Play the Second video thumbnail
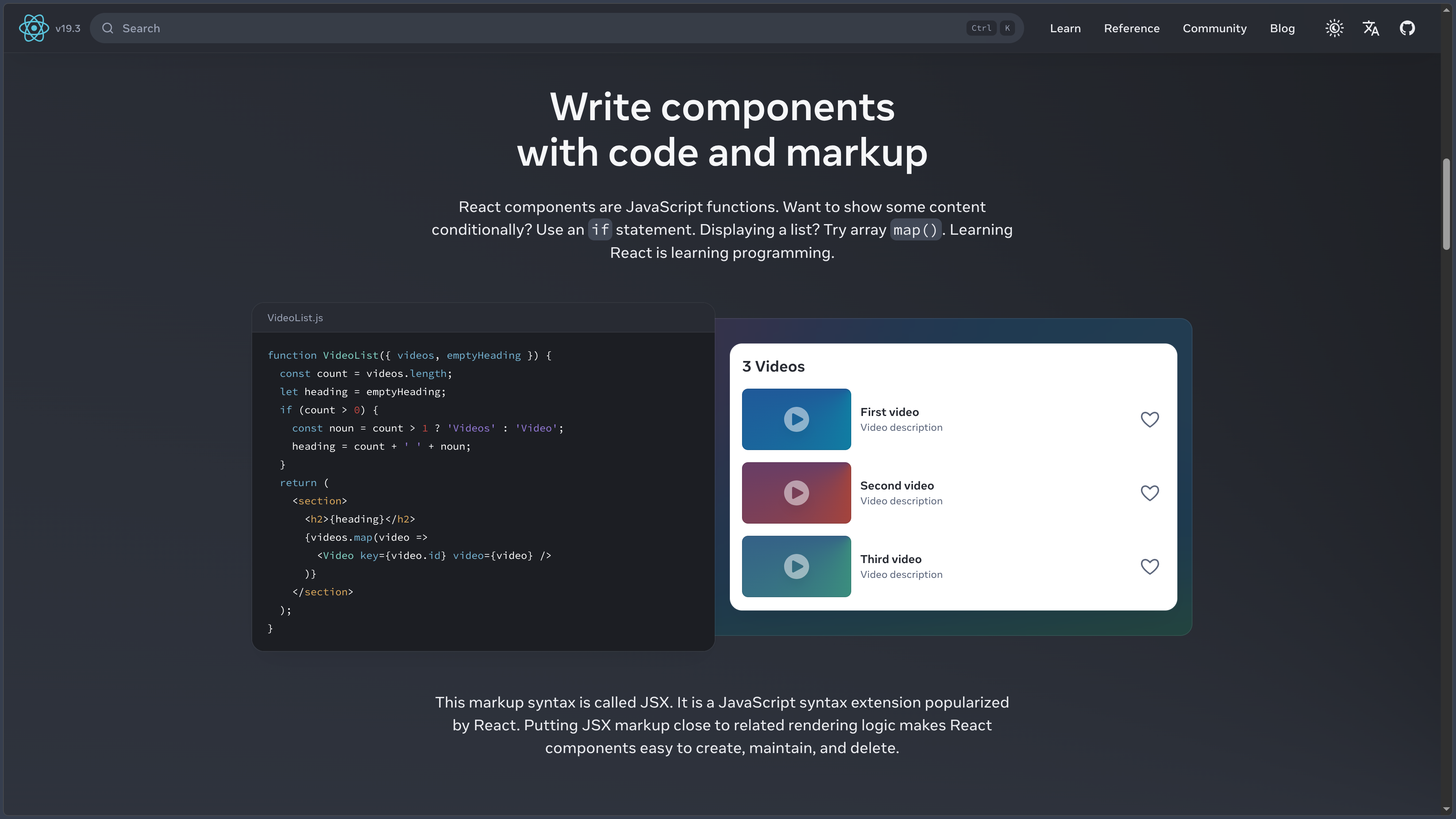 coord(796,493)
